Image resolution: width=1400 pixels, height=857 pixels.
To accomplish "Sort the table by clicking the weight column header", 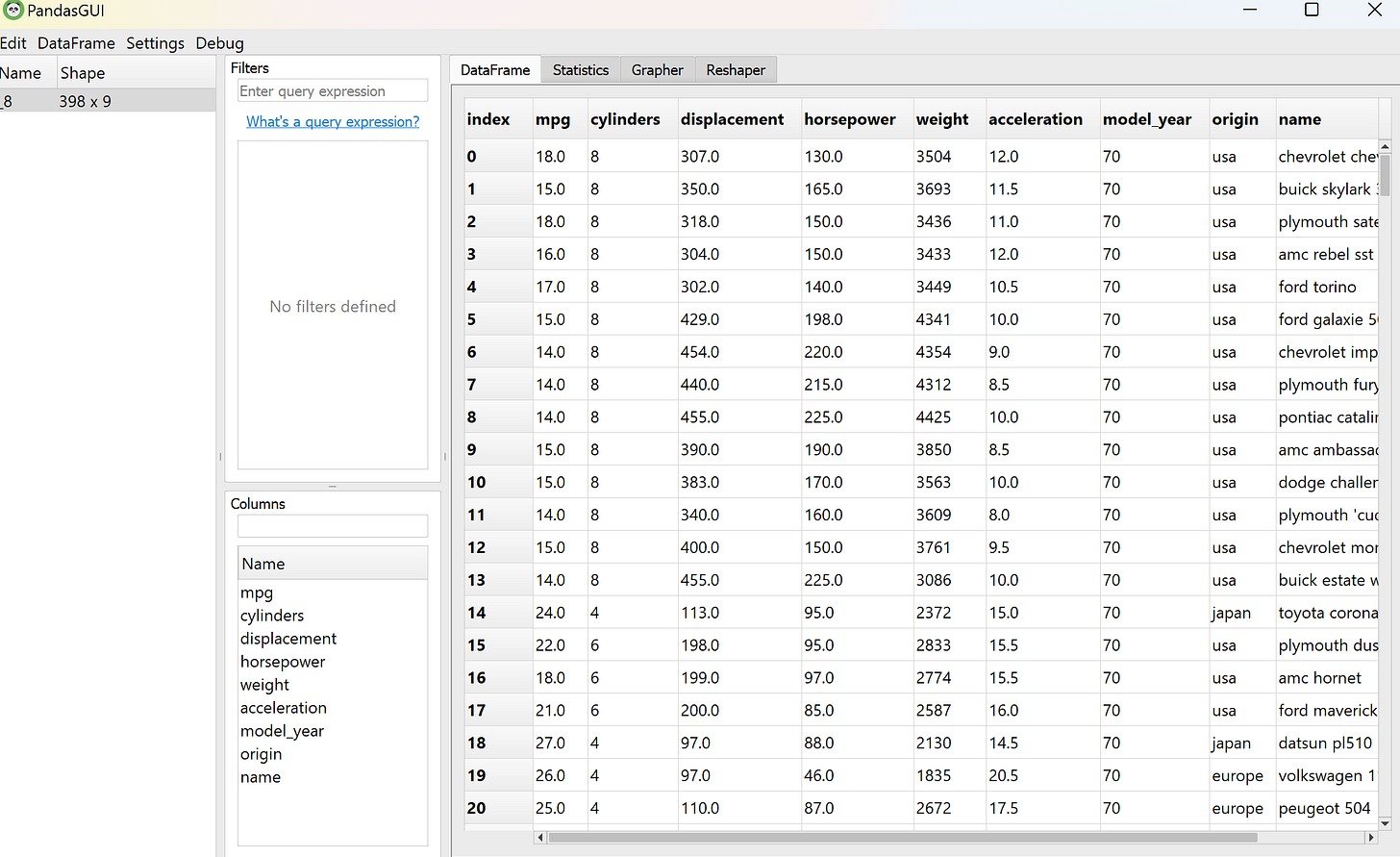I will click(x=938, y=118).
